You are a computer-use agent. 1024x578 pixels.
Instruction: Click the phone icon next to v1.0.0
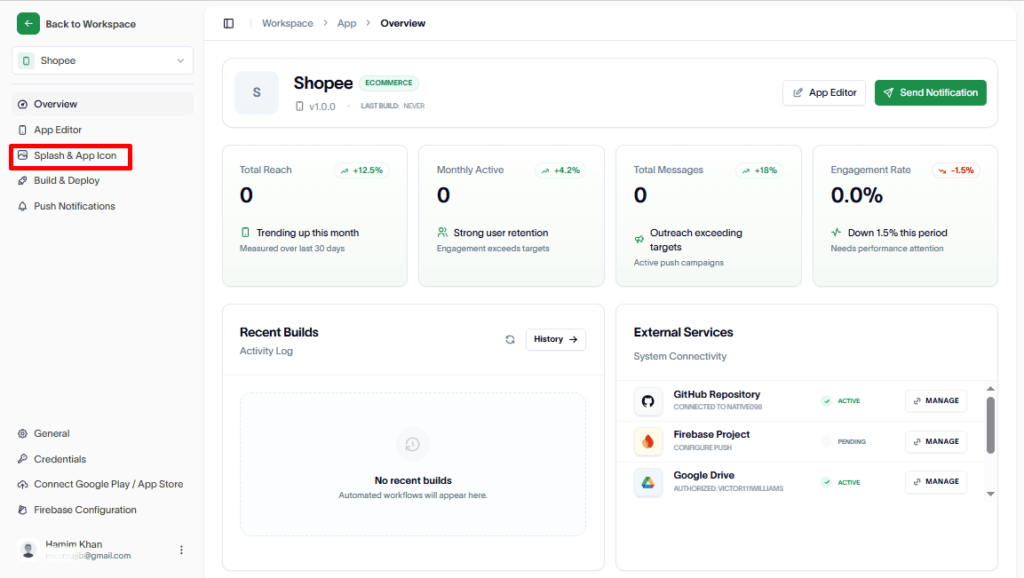click(300, 106)
